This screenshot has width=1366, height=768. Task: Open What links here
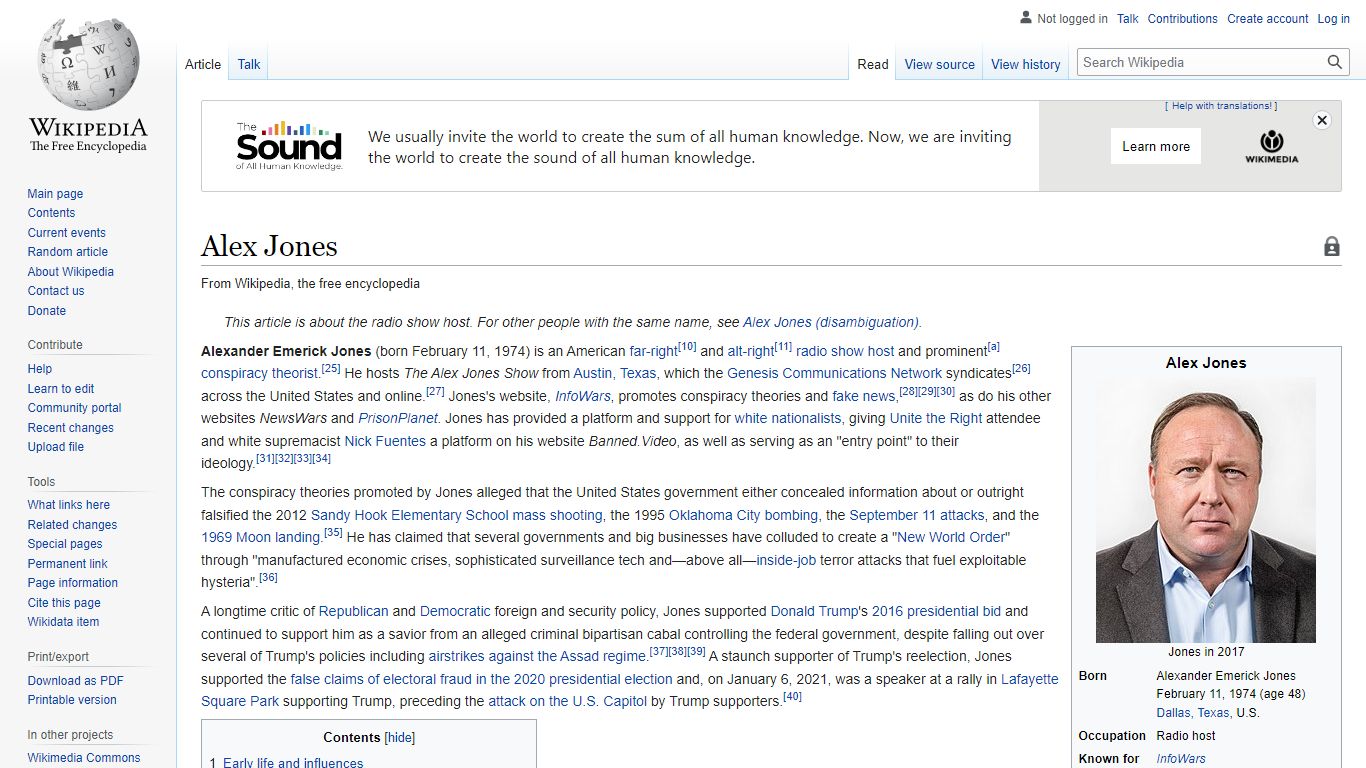coord(69,505)
